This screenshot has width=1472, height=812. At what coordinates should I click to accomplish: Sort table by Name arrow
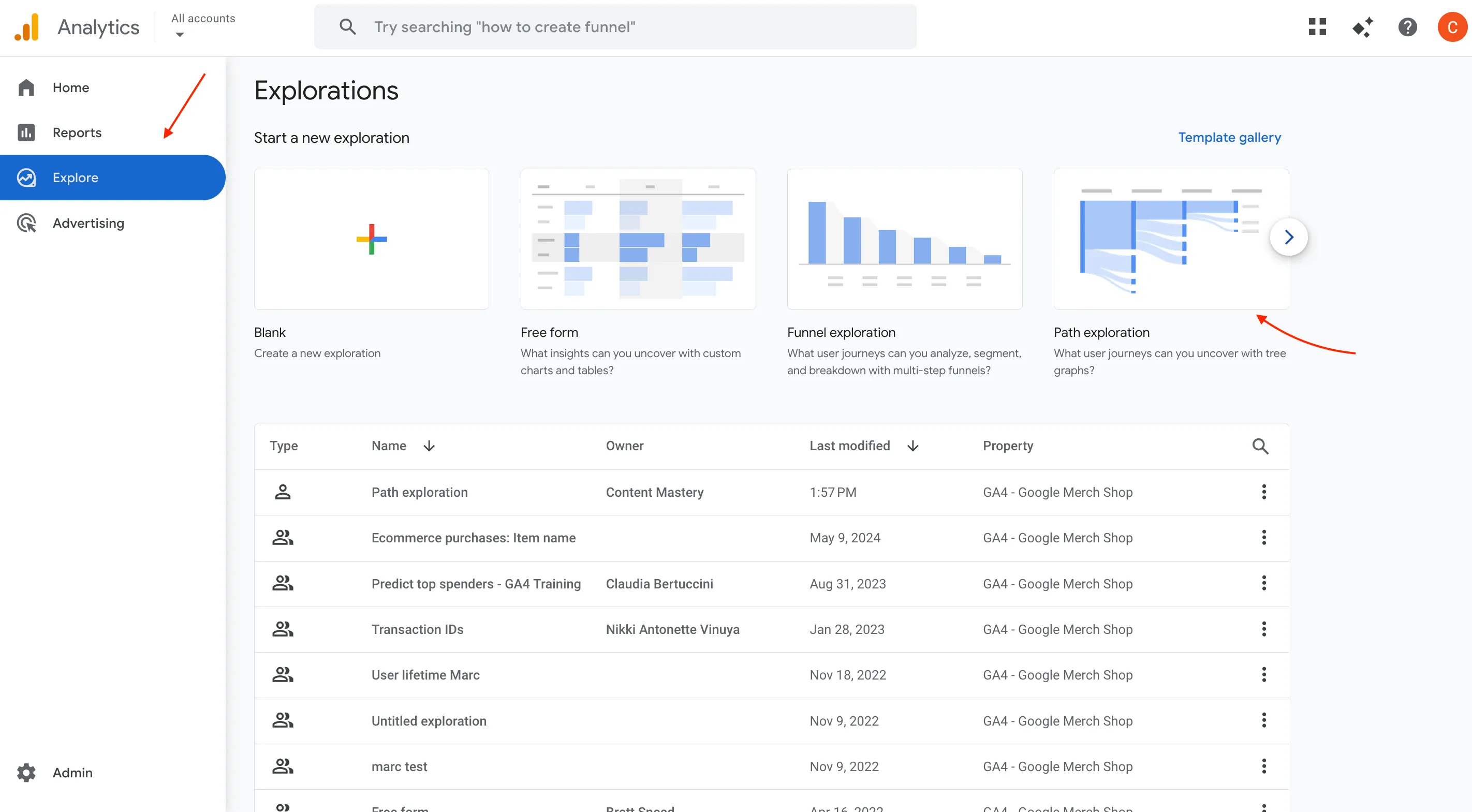click(429, 446)
